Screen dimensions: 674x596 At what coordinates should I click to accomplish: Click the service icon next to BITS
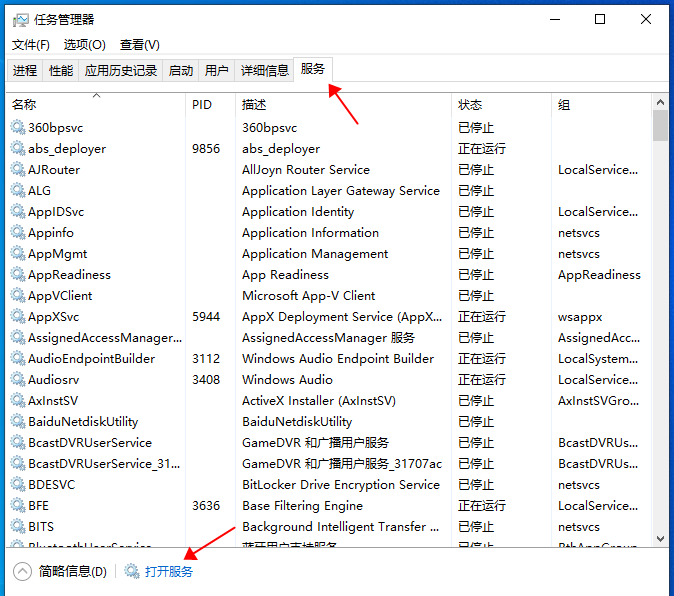coord(18,526)
